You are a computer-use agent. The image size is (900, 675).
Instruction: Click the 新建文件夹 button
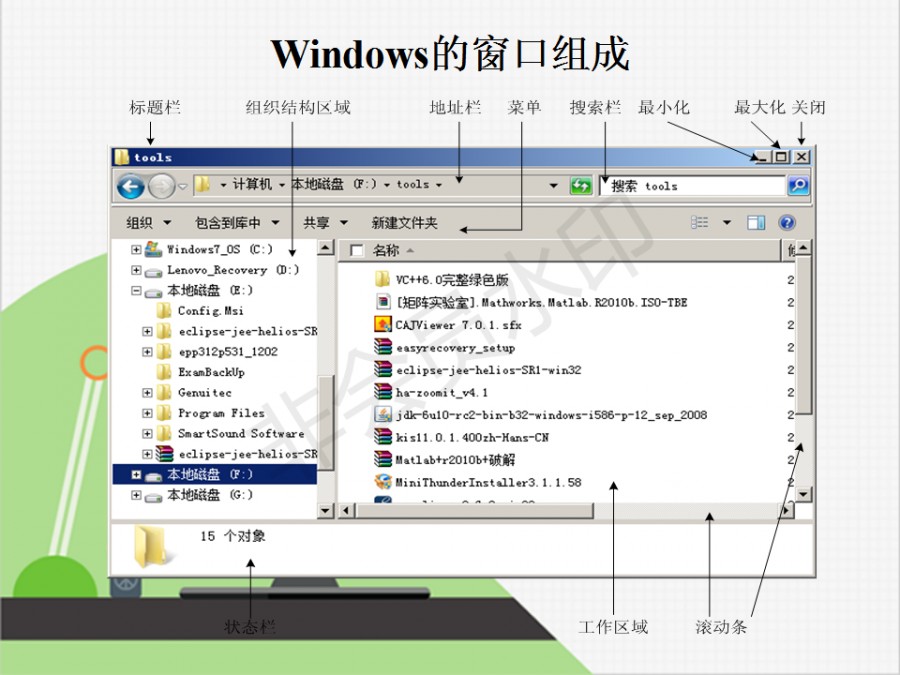pos(404,222)
